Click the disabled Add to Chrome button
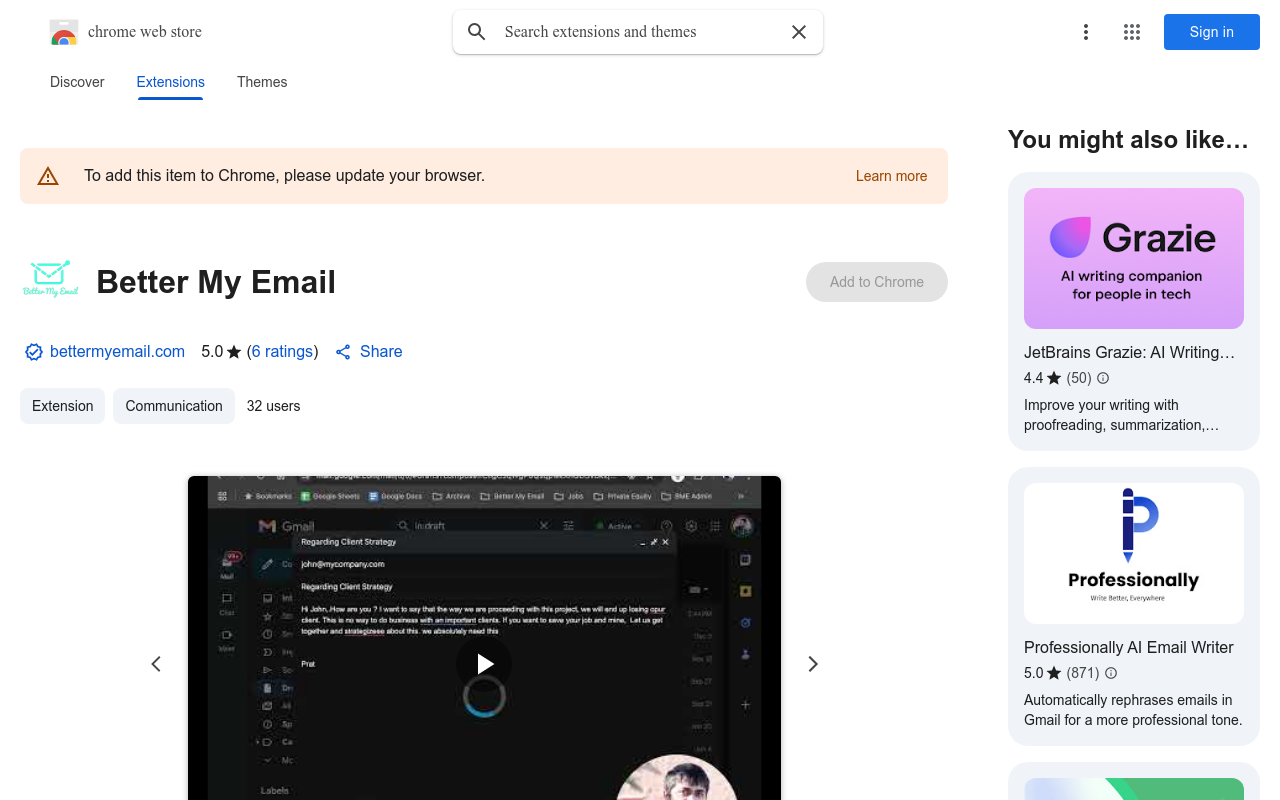1280x800 pixels. 877,282
